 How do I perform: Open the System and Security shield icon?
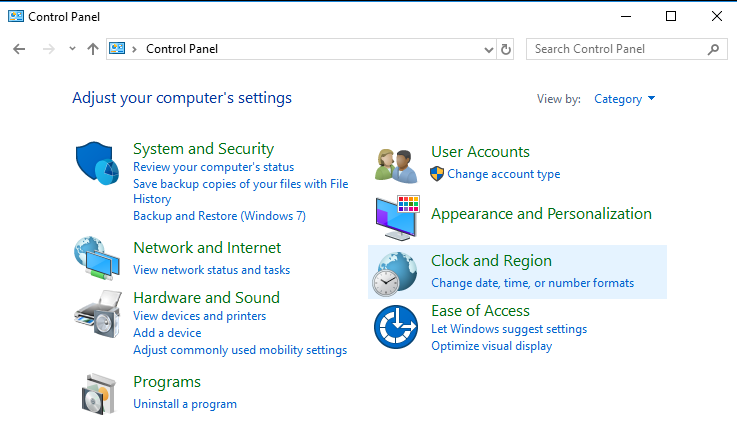tap(97, 163)
